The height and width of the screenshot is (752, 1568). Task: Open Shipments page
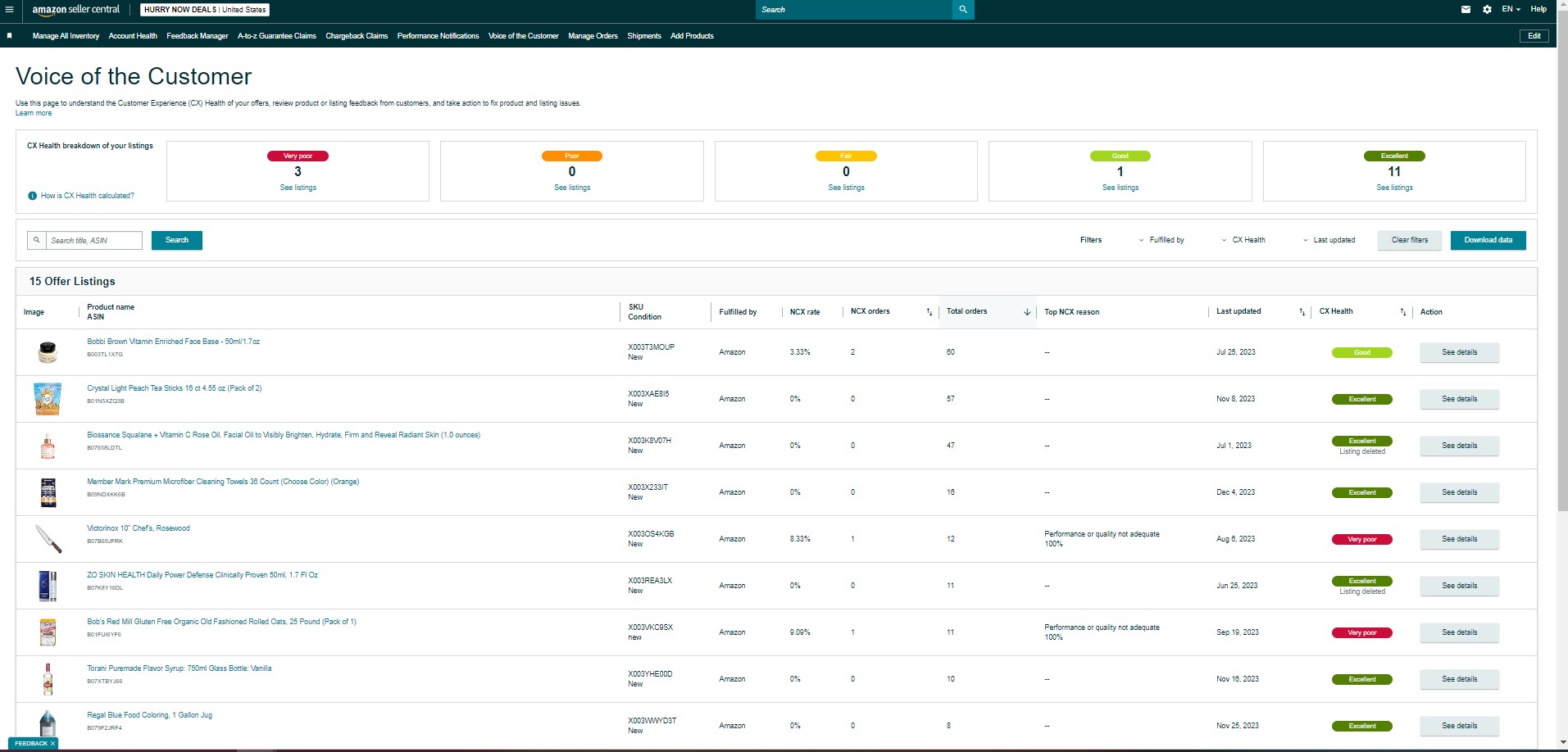coord(644,36)
